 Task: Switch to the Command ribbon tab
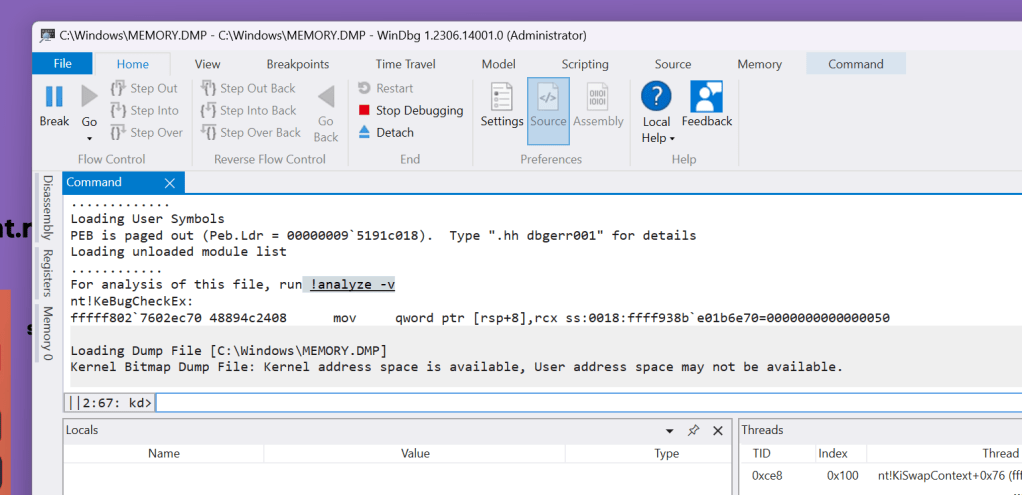tap(856, 64)
